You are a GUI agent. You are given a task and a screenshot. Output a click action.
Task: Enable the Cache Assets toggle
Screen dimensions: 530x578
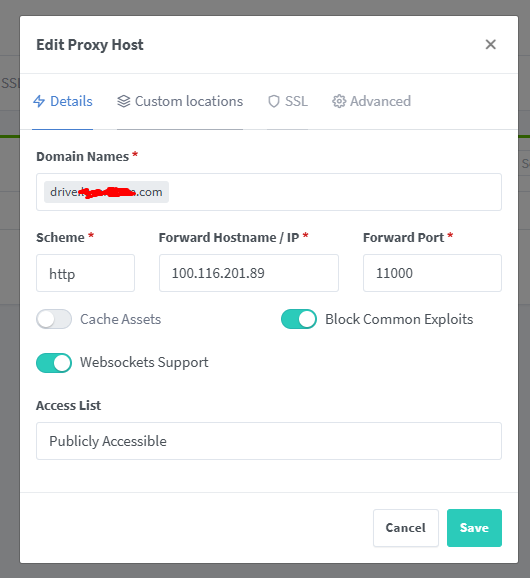pyautogui.click(x=54, y=319)
